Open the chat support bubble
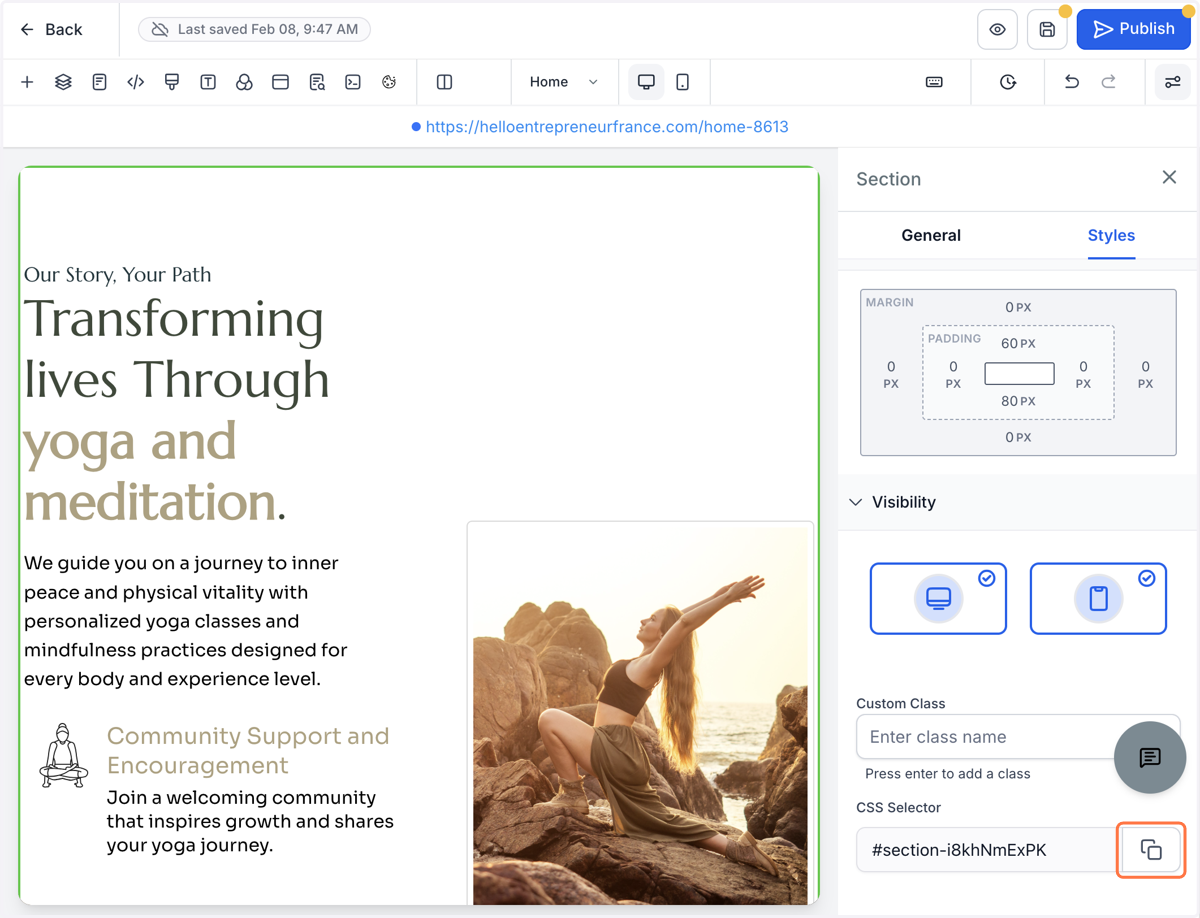Viewport: 1200px width, 918px height. click(x=1150, y=757)
